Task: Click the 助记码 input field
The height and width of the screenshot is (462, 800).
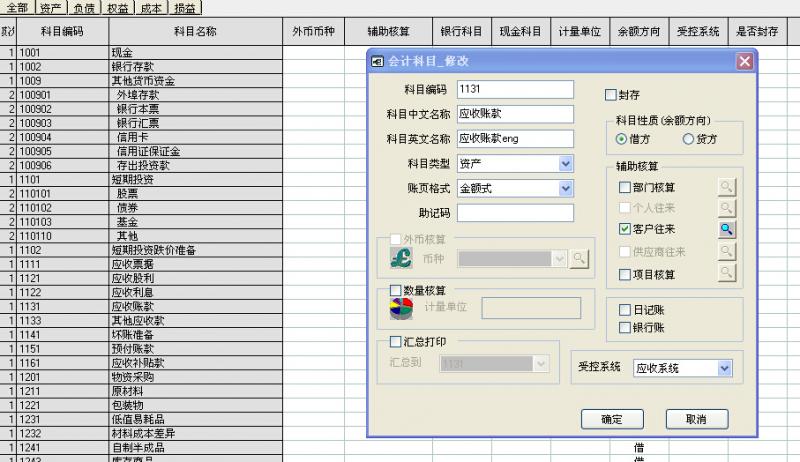Action: (x=515, y=213)
